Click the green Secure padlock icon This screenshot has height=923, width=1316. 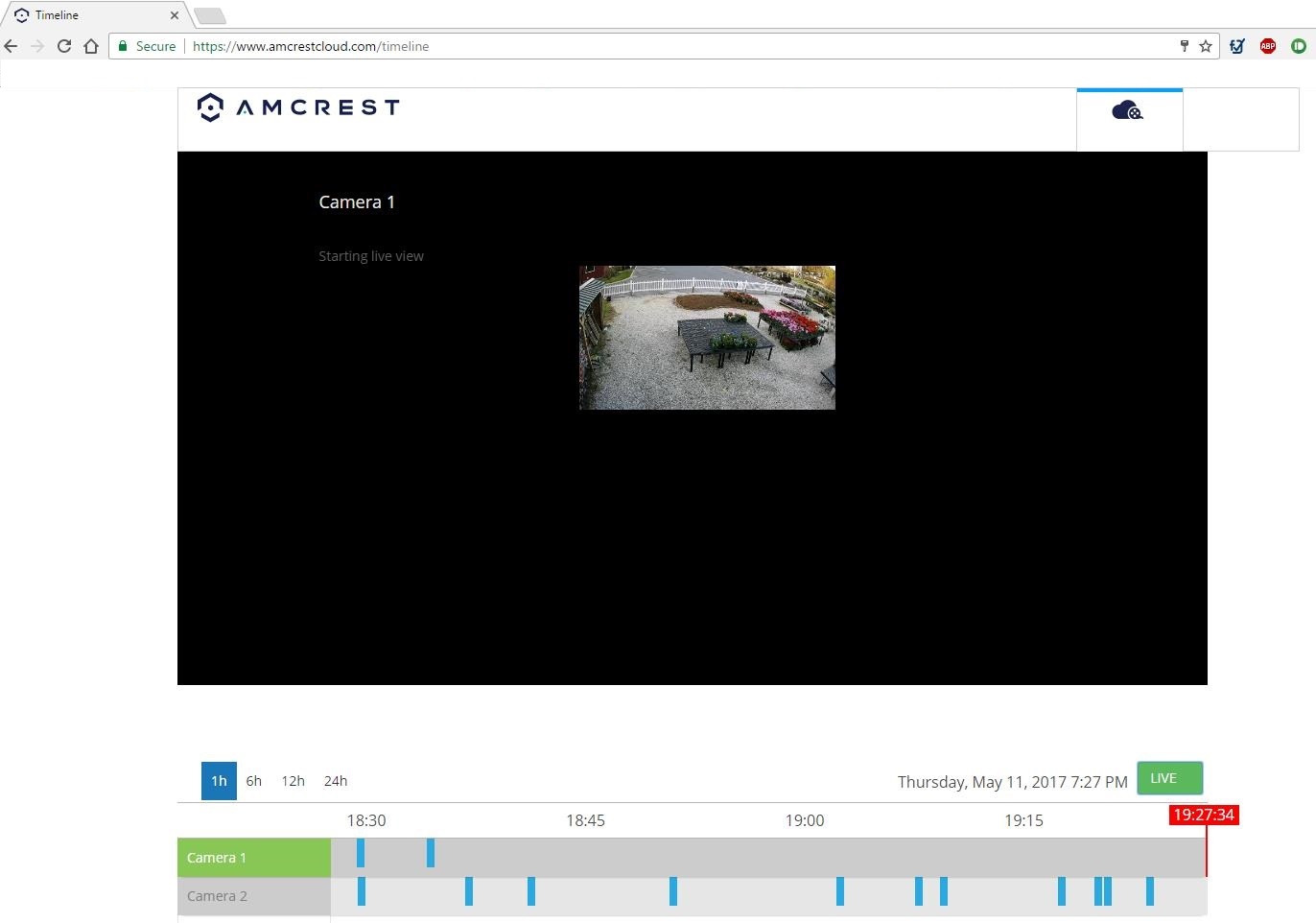click(x=123, y=46)
